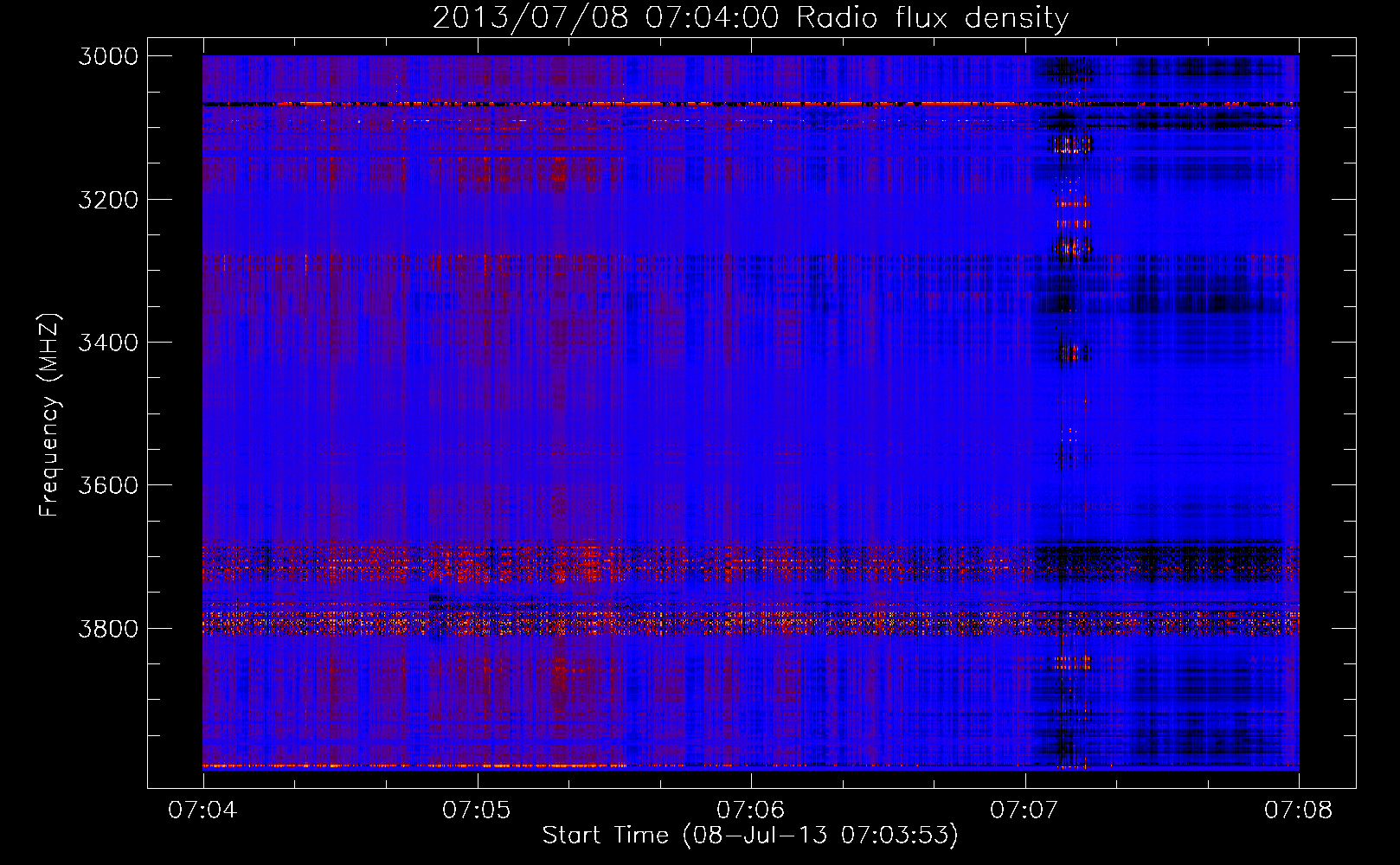Click the 'Start Time (08-Jul-13 07:03:53)' axis title
This screenshot has width=1400, height=865.
(x=750, y=836)
